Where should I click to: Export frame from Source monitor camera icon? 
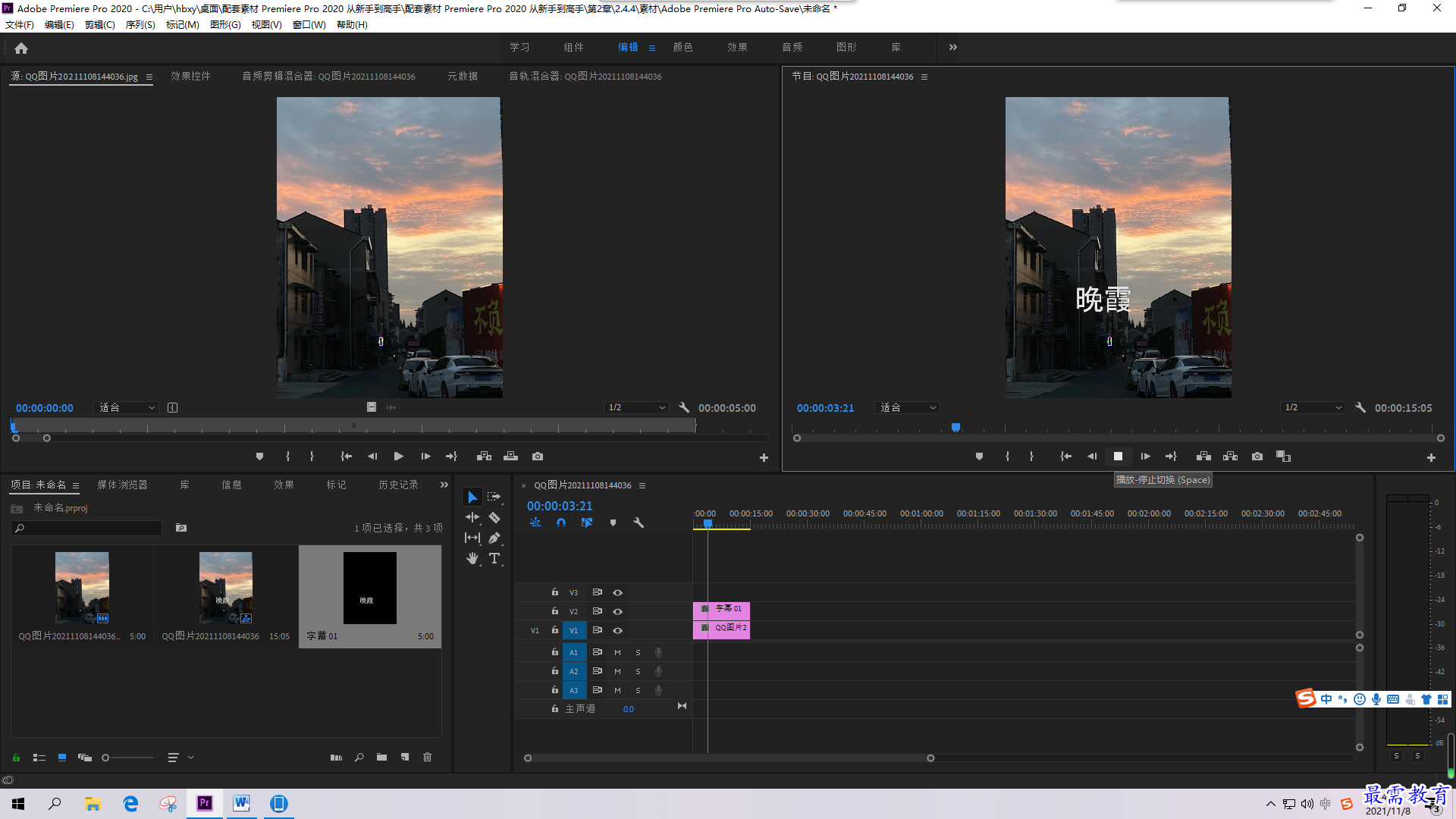click(538, 457)
